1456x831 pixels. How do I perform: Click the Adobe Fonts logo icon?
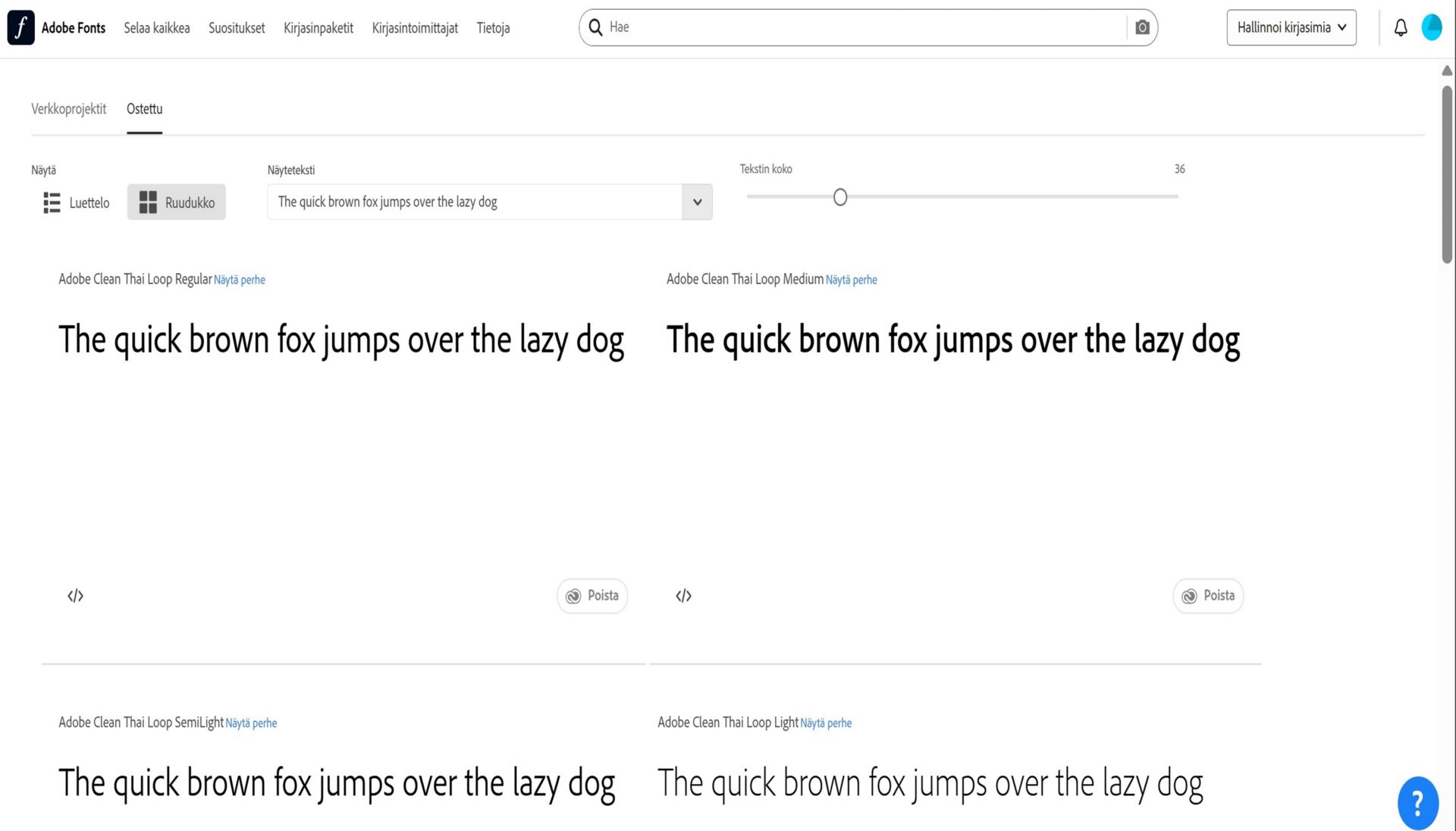click(x=21, y=28)
